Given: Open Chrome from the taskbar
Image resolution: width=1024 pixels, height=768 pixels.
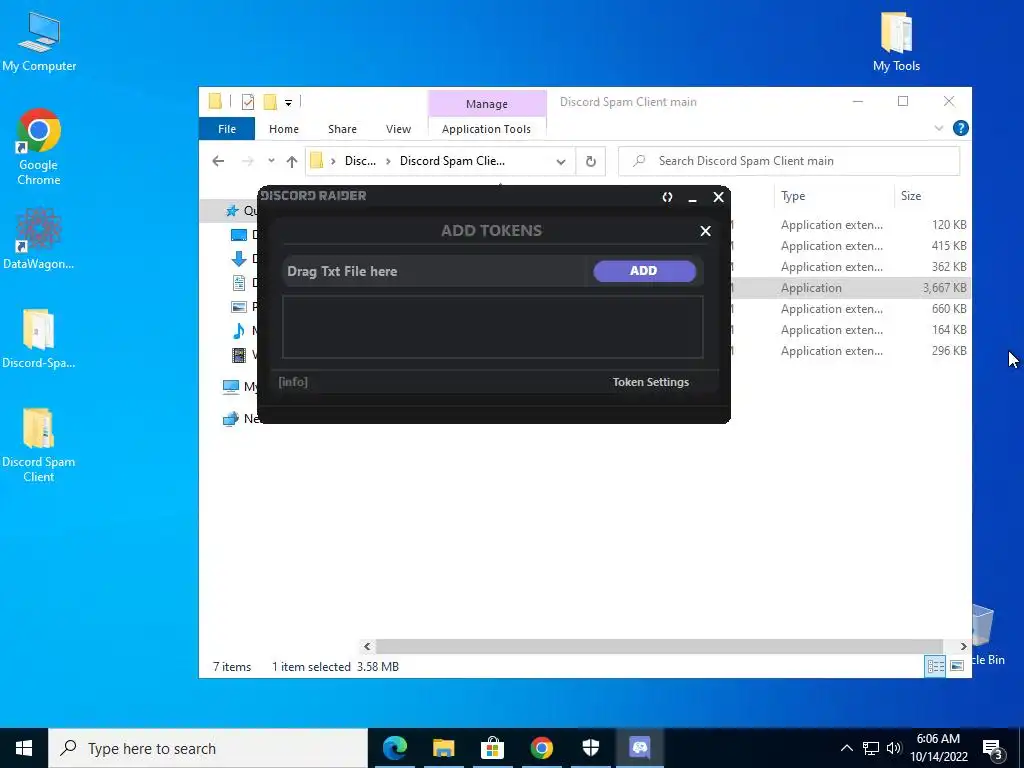Looking at the screenshot, I should coord(541,748).
